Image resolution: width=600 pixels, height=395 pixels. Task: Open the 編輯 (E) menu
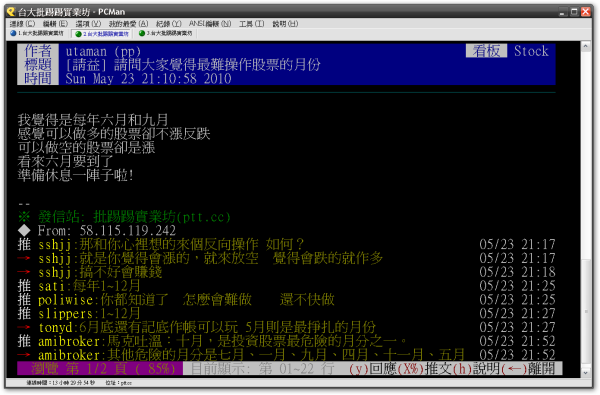click(x=55, y=24)
